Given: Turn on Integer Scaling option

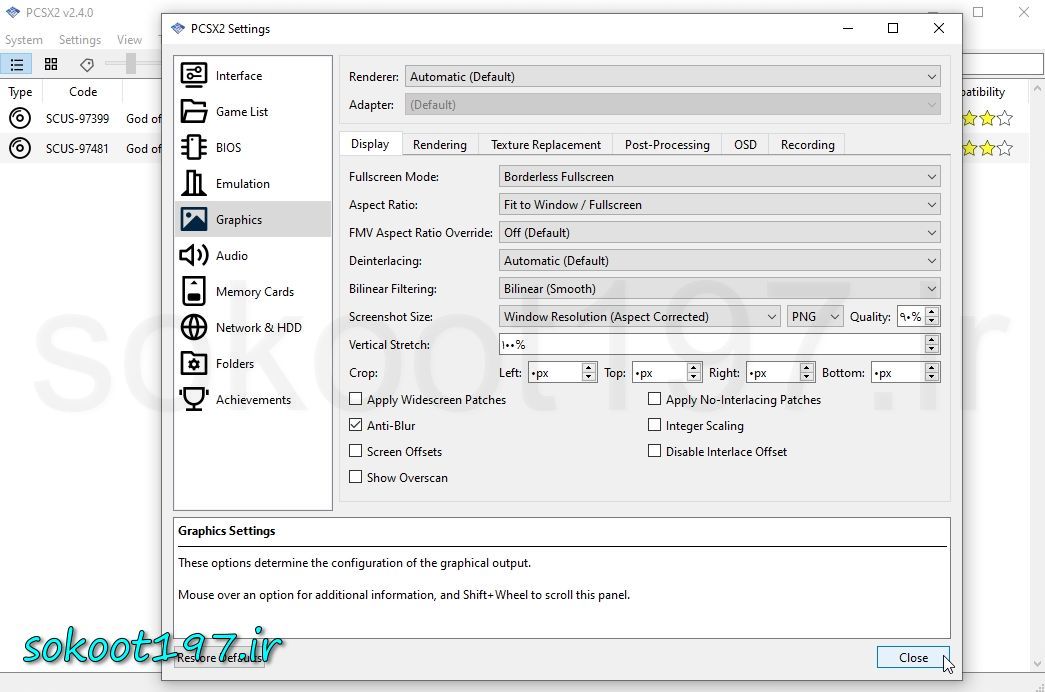Looking at the screenshot, I should coord(655,425).
